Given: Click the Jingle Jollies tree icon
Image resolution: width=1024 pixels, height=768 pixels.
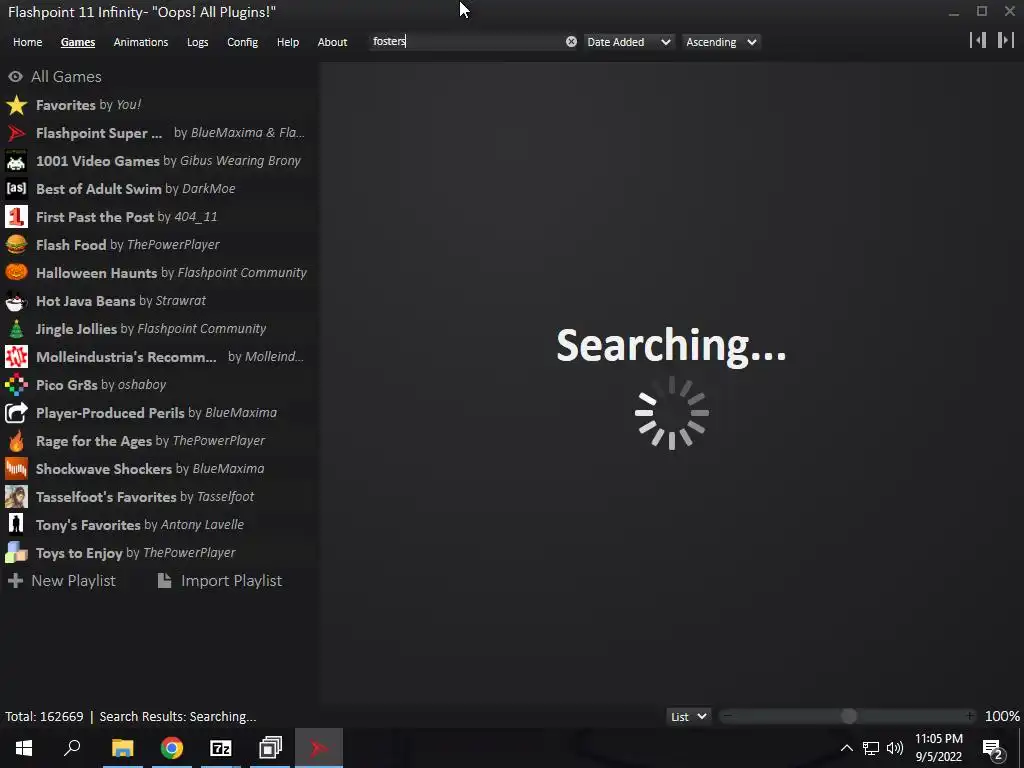Looking at the screenshot, I should click(16, 329).
